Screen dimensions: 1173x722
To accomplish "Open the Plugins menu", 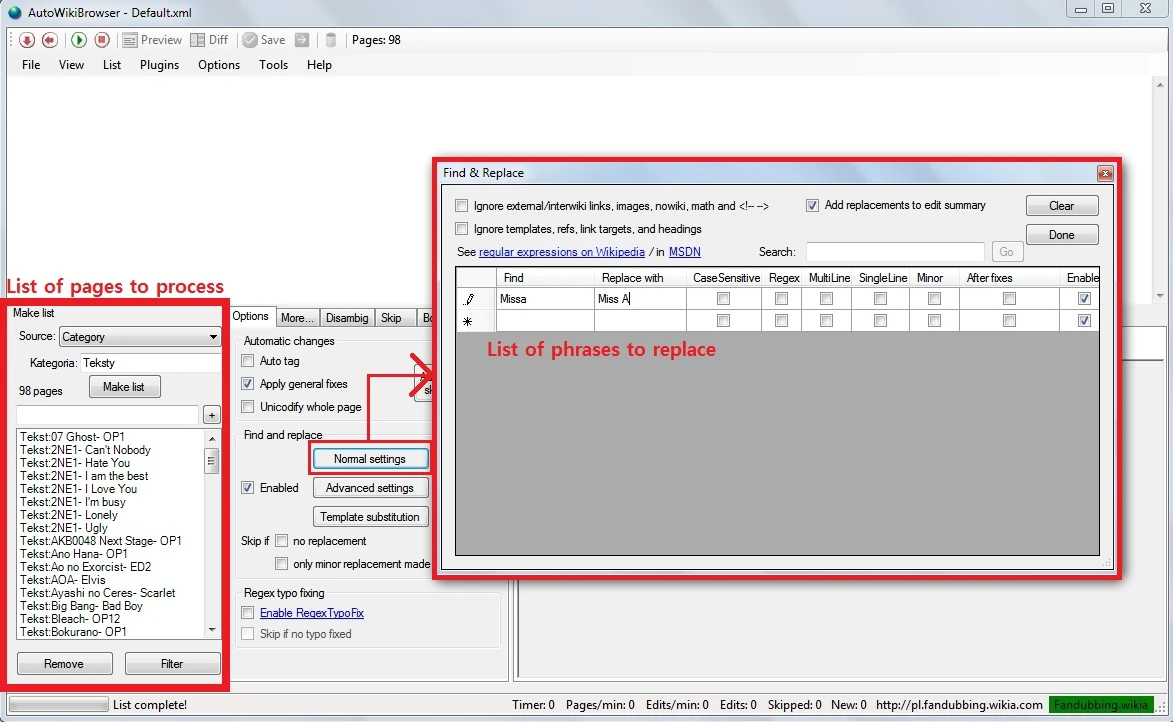I will [159, 65].
